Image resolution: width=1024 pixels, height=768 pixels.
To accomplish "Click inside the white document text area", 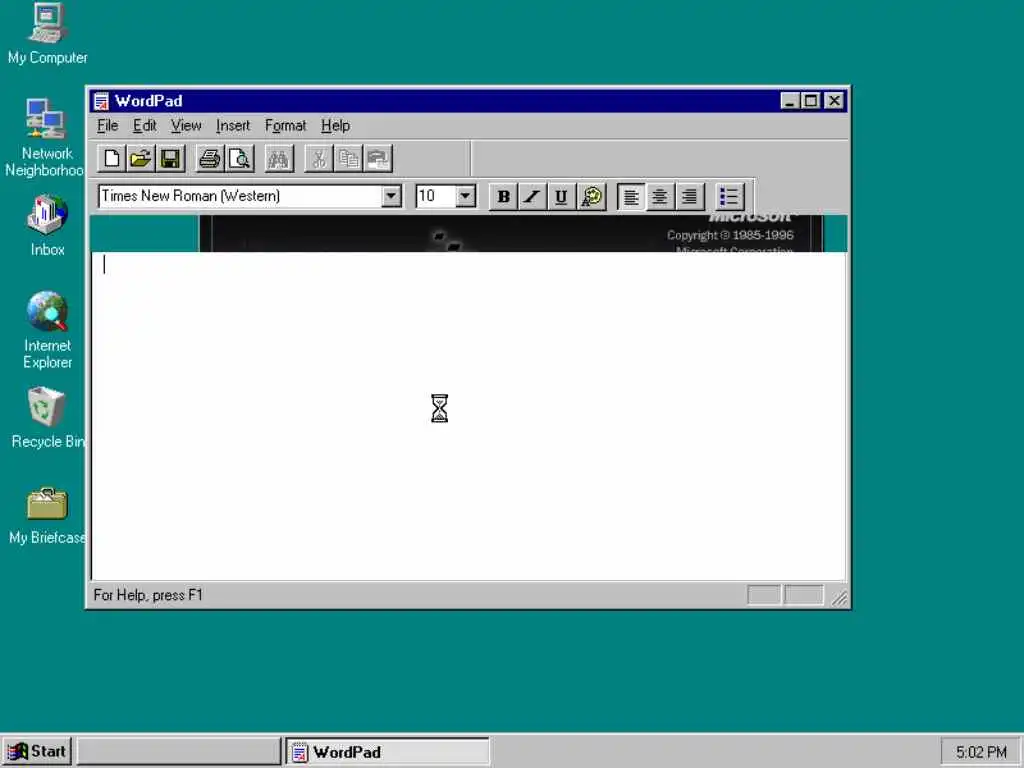I will coord(469,415).
